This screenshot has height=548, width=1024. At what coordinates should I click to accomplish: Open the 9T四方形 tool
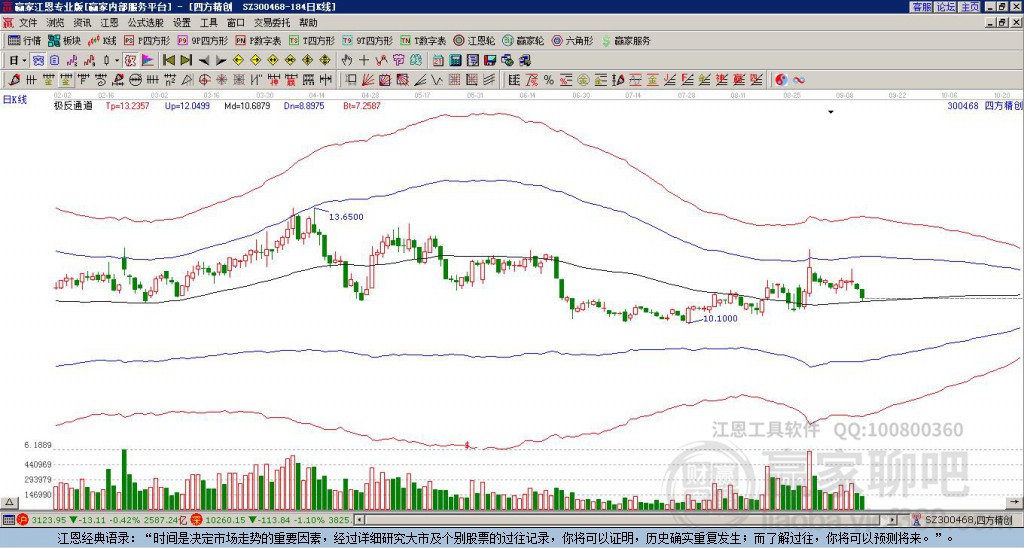coord(368,40)
